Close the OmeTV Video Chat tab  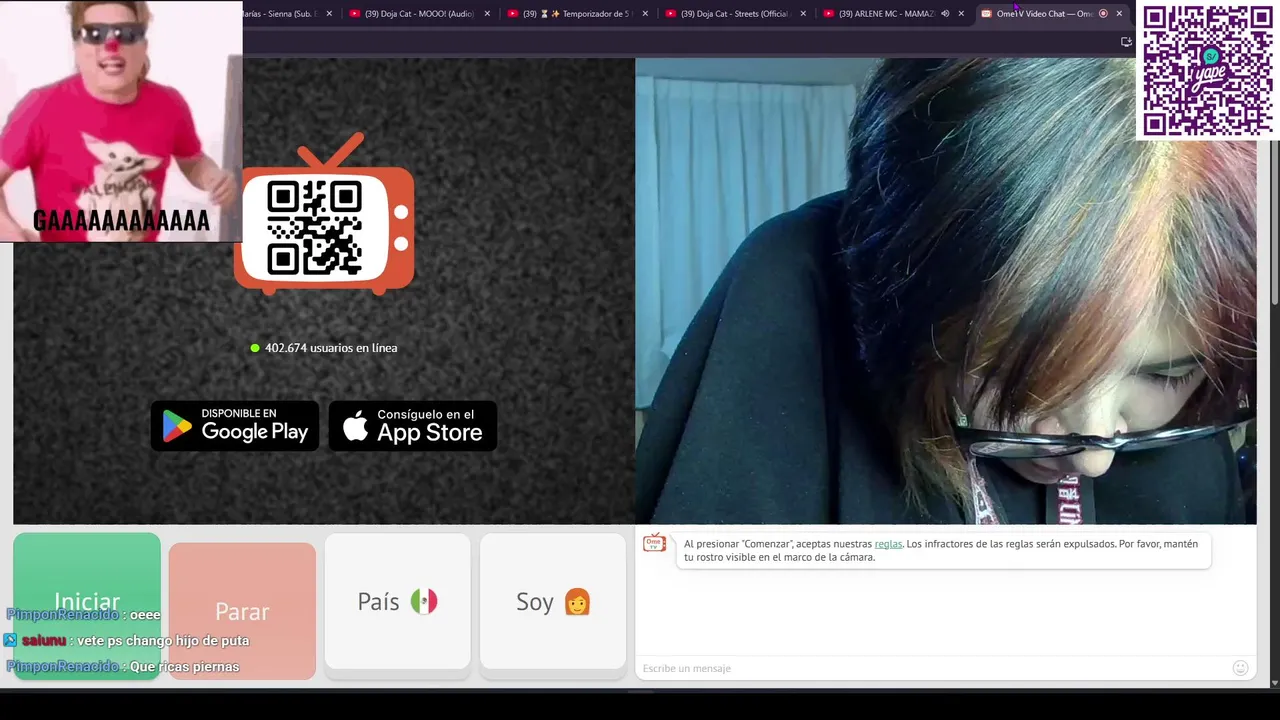tap(1119, 14)
